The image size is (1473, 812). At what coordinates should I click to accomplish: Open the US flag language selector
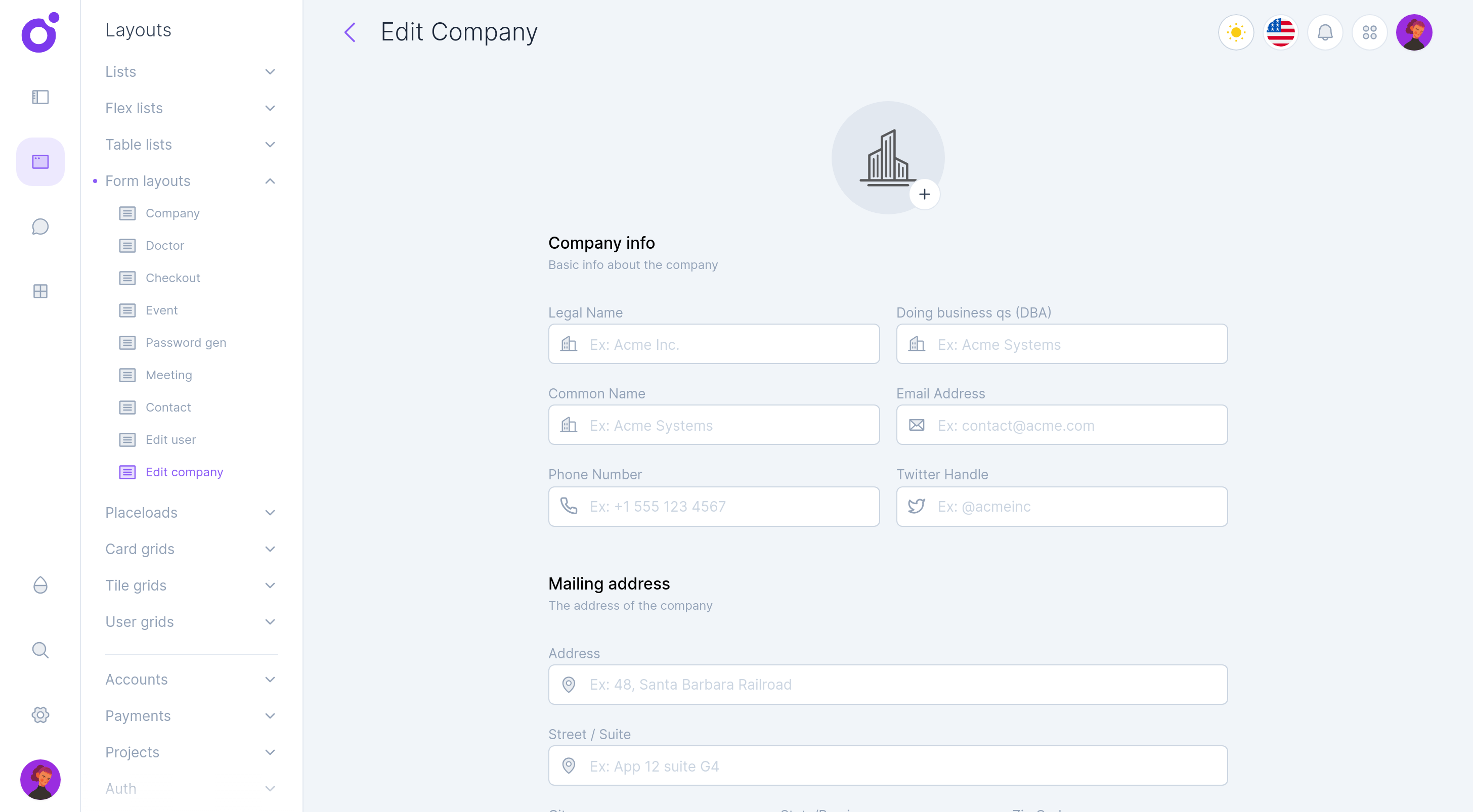tap(1280, 32)
